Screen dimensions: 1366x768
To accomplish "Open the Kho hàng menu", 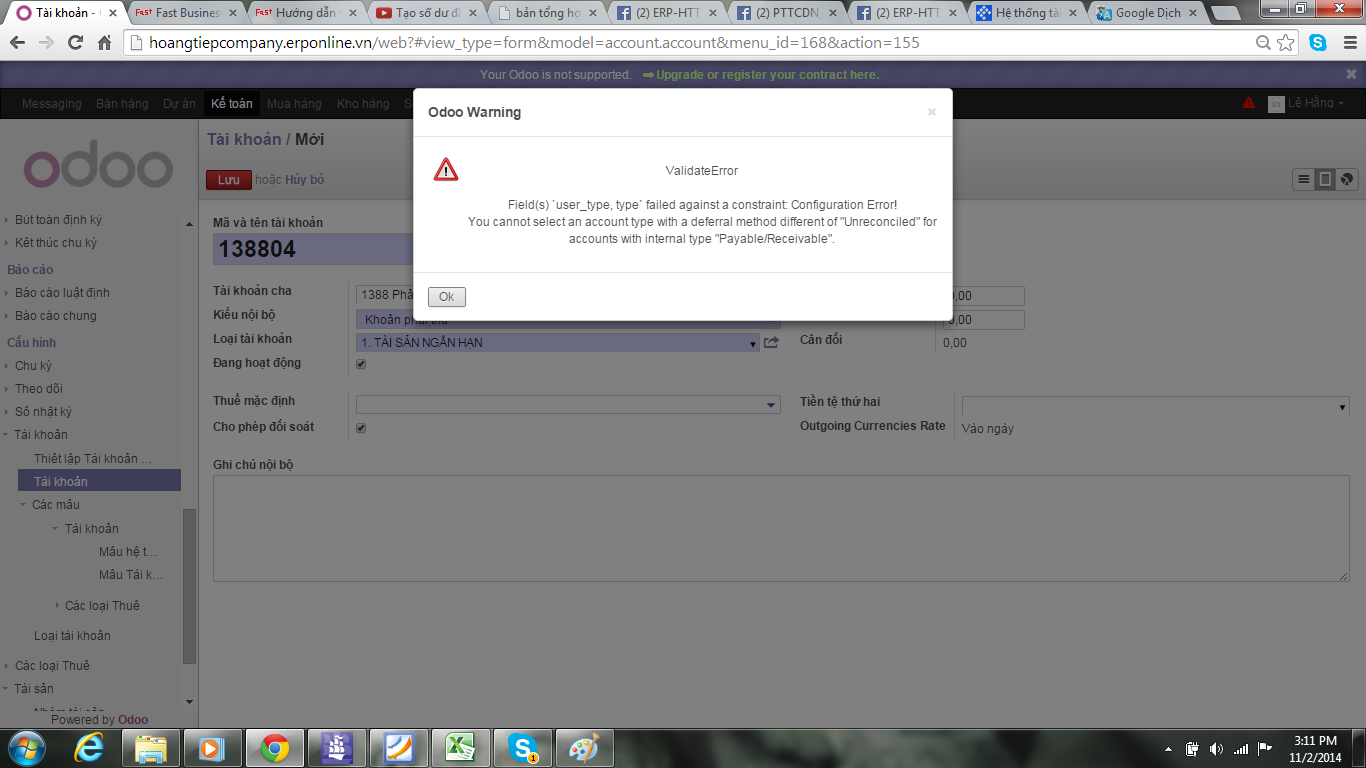I will [363, 104].
